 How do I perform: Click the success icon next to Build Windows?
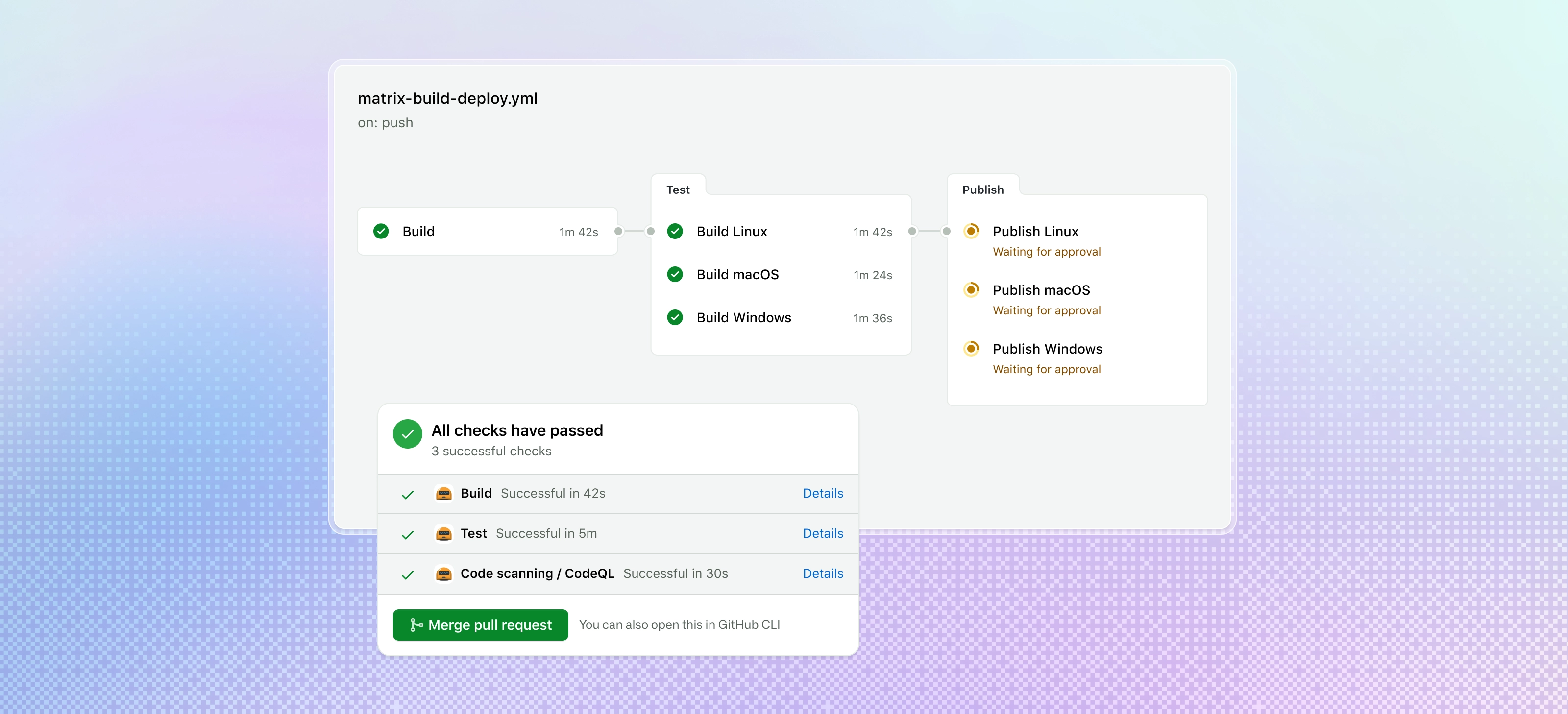pyautogui.click(x=675, y=317)
